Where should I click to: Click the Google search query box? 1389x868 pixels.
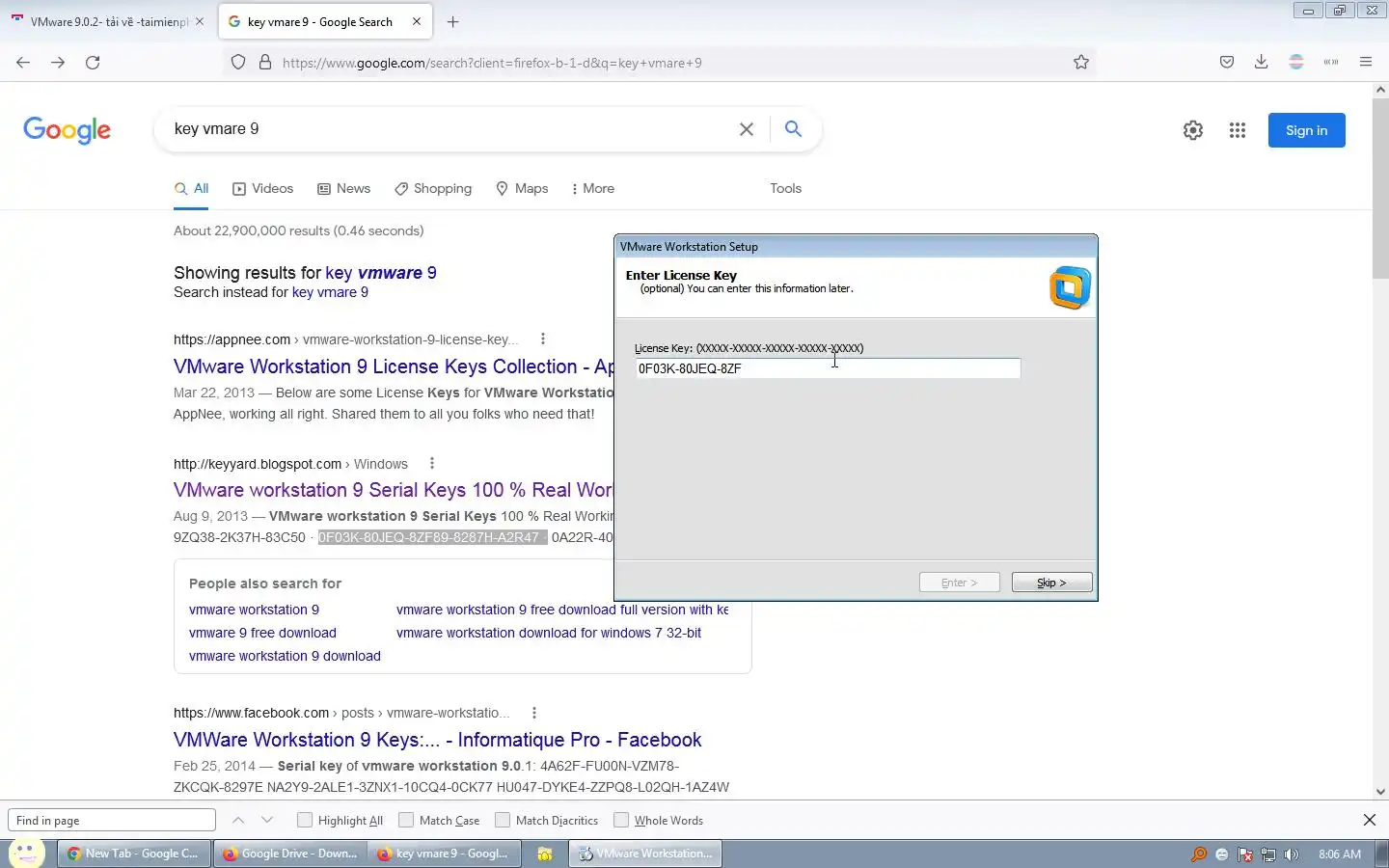449,129
